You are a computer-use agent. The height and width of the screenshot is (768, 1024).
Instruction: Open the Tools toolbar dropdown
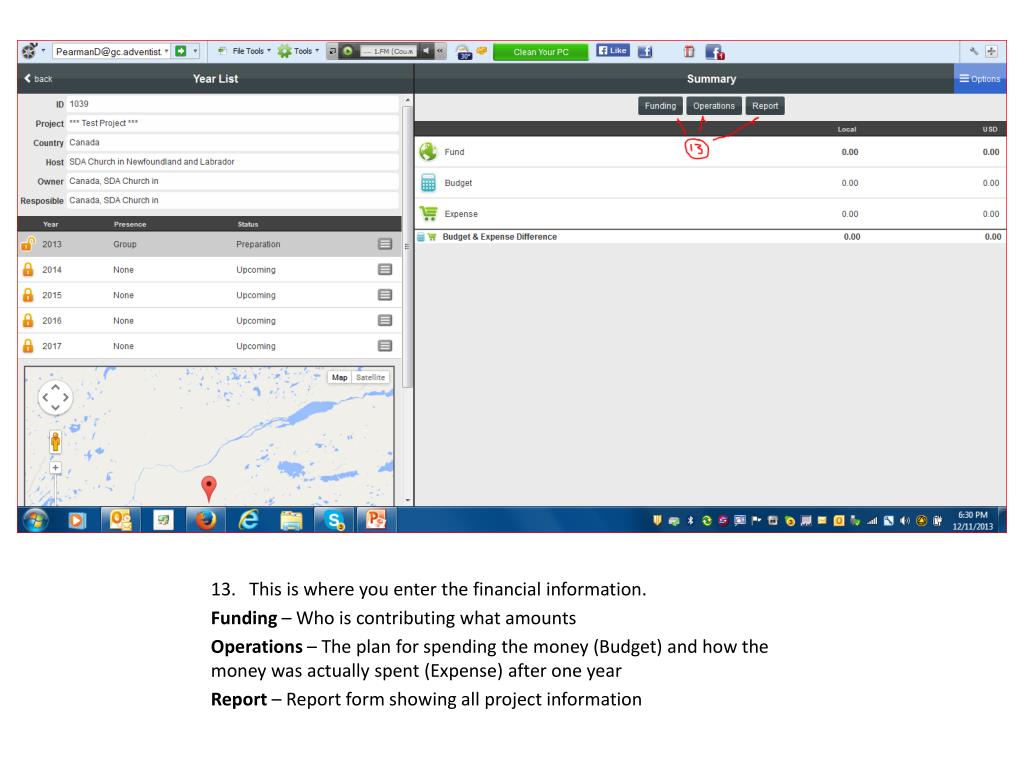(303, 50)
